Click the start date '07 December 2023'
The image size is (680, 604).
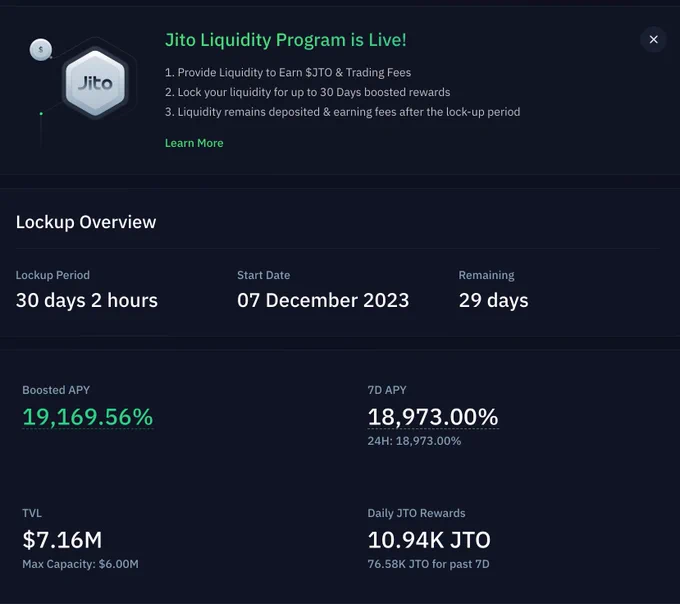323,300
